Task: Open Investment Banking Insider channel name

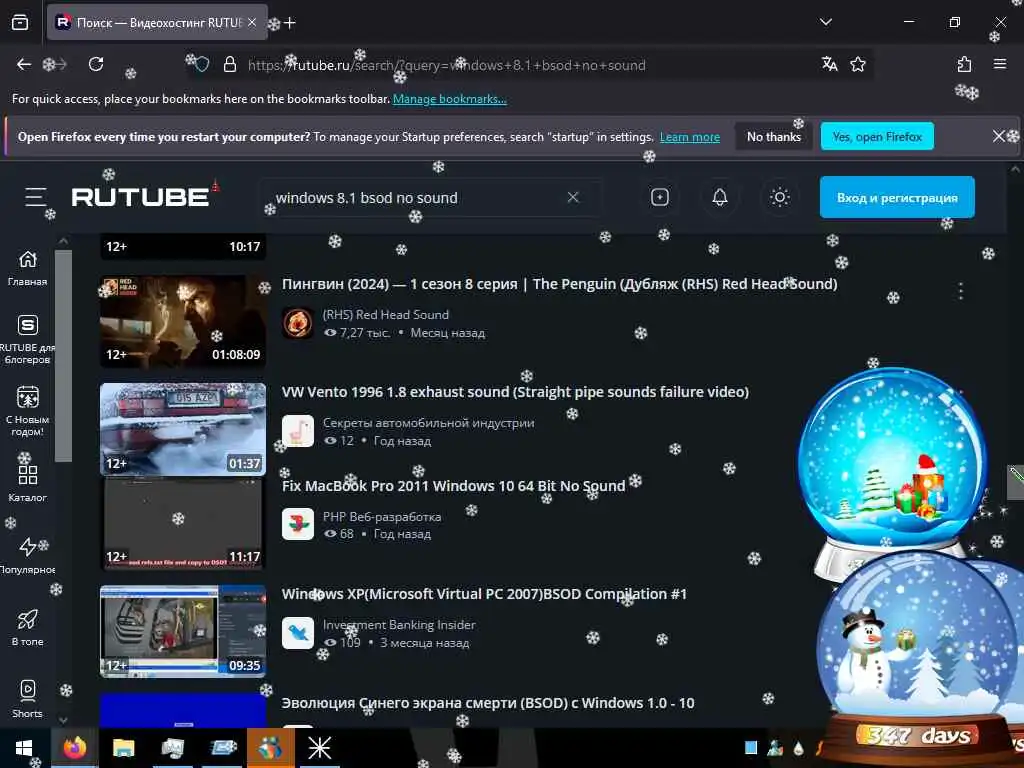Action: tap(399, 624)
